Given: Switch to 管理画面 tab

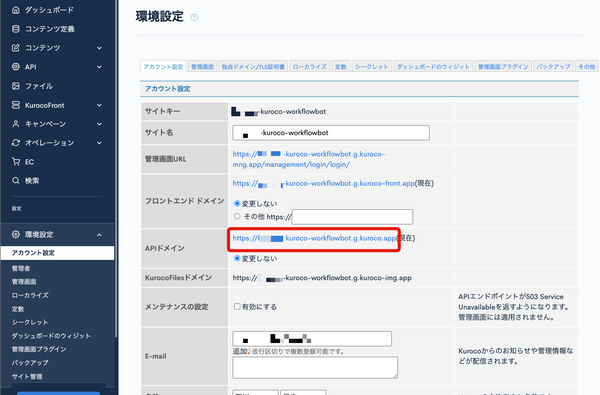Looking at the screenshot, I should pyautogui.click(x=202, y=67).
